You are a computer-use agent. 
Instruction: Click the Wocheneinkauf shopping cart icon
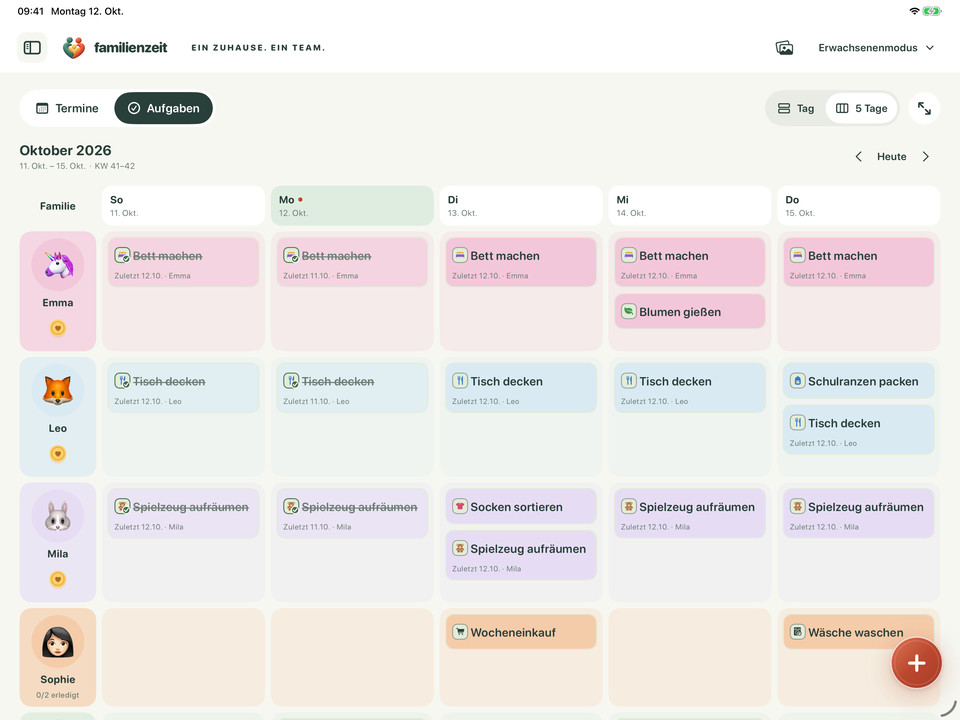[x=460, y=632]
